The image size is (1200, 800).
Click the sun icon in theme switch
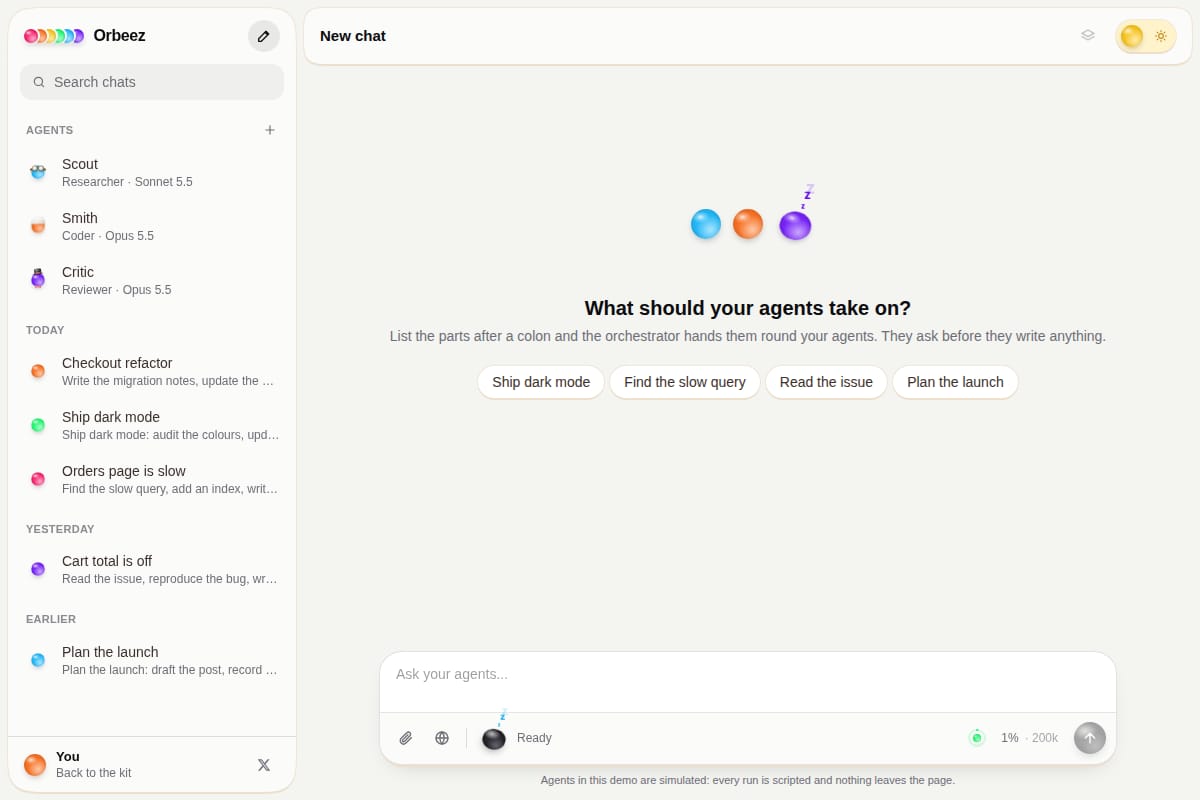point(1161,36)
